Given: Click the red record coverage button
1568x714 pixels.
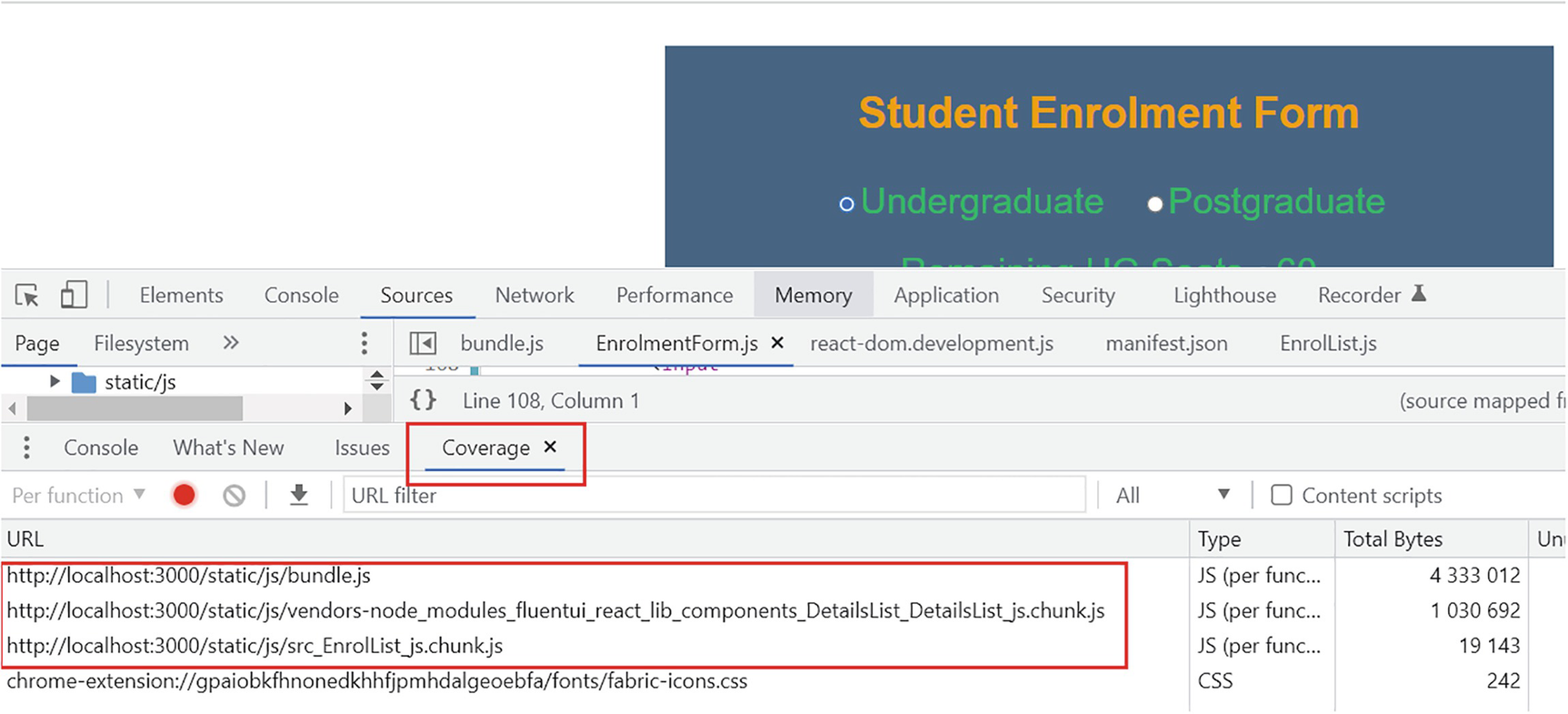Looking at the screenshot, I should point(184,495).
